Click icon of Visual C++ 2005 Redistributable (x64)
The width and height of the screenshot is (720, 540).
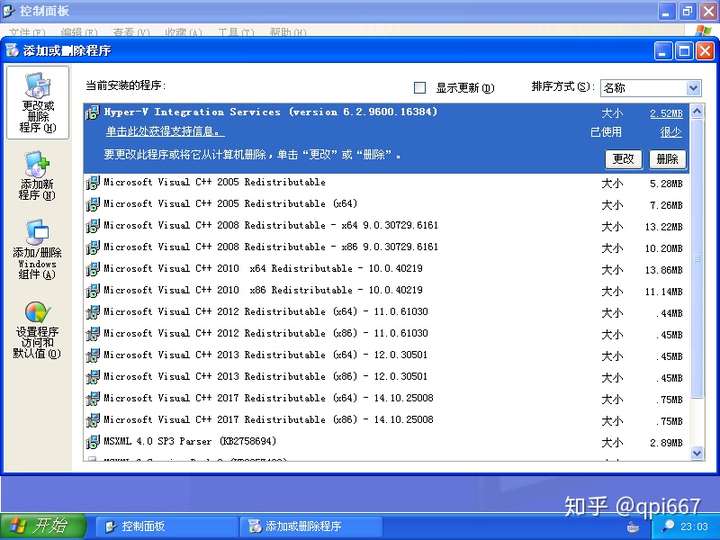pyautogui.click(x=92, y=204)
